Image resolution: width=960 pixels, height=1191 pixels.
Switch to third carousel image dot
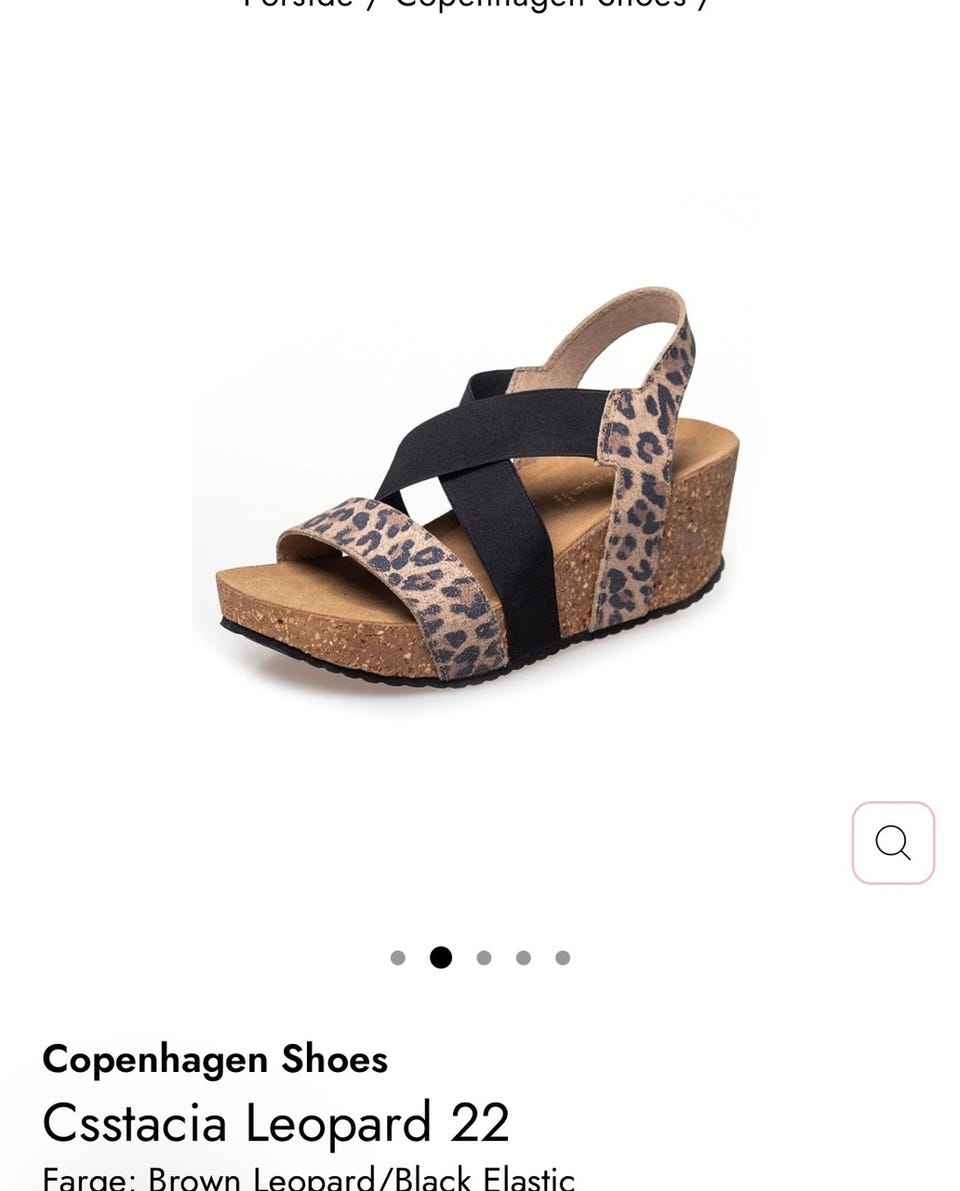484,958
